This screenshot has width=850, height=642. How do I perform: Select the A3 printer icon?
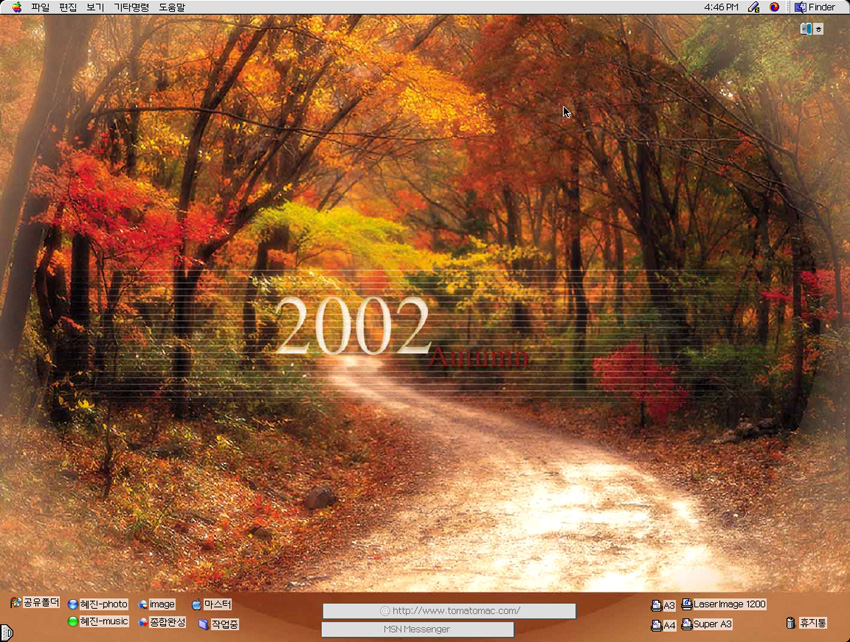pyautogui.click(x=656, y=606)
